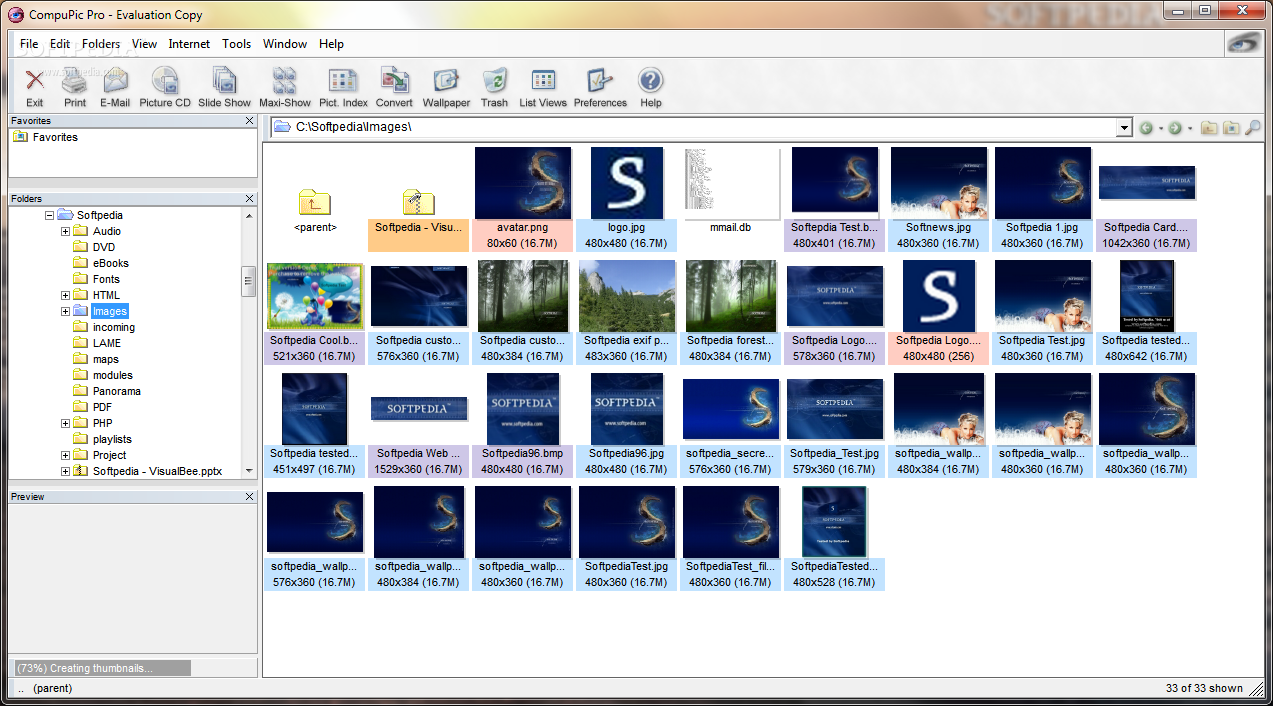Open the Softpedia - Visu... zipped folder
Screen dimensions: 1273x706
tap(418, 202)
